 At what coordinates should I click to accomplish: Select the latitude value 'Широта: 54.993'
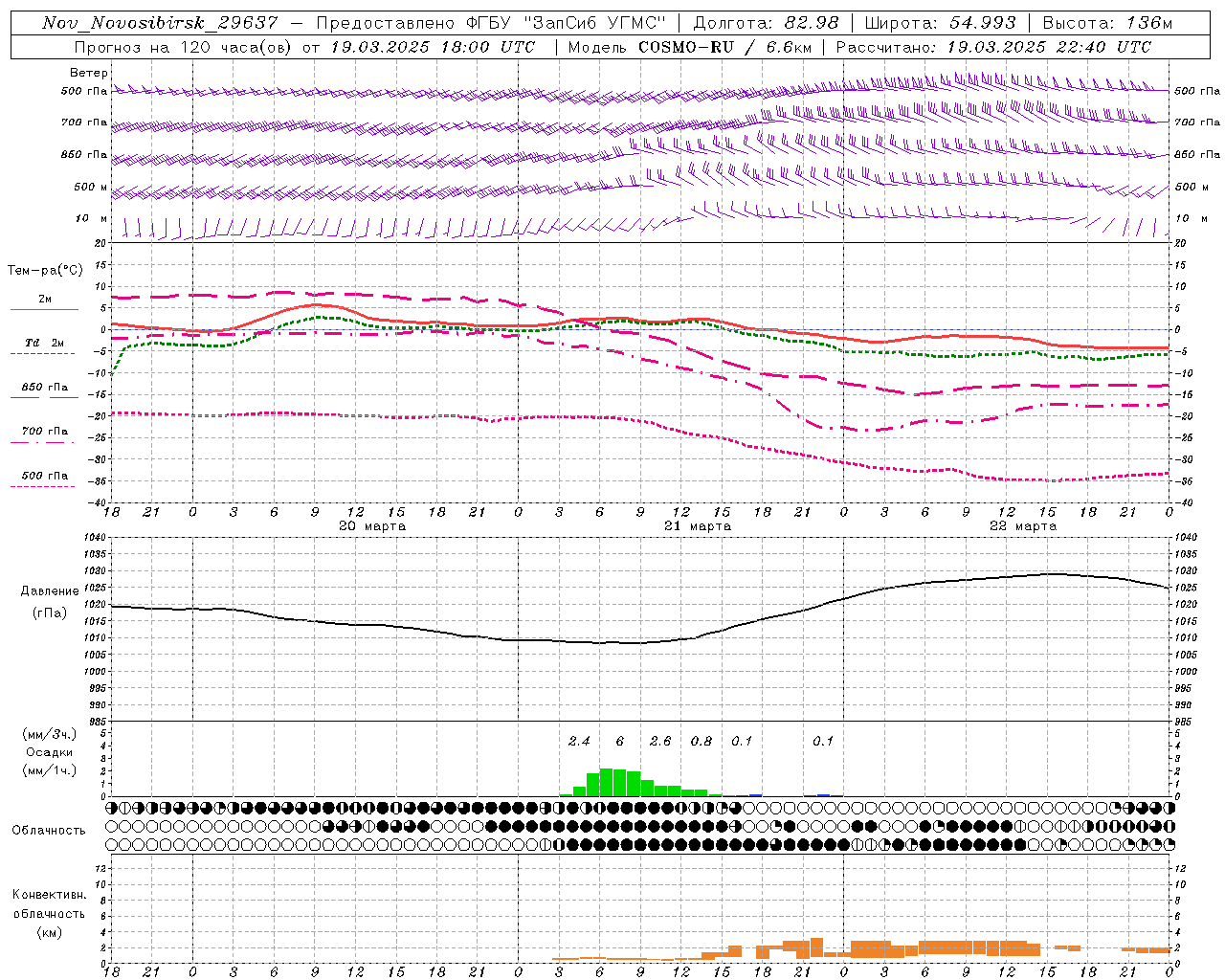point(940,23)
